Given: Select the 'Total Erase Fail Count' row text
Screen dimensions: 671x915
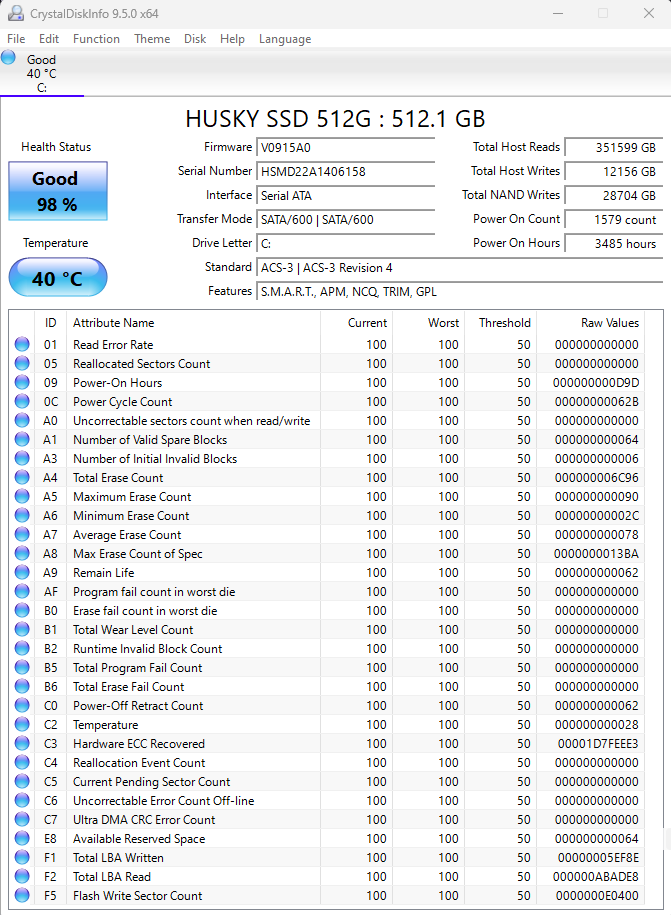Looking at the screenshot, I should coord(128,686).
